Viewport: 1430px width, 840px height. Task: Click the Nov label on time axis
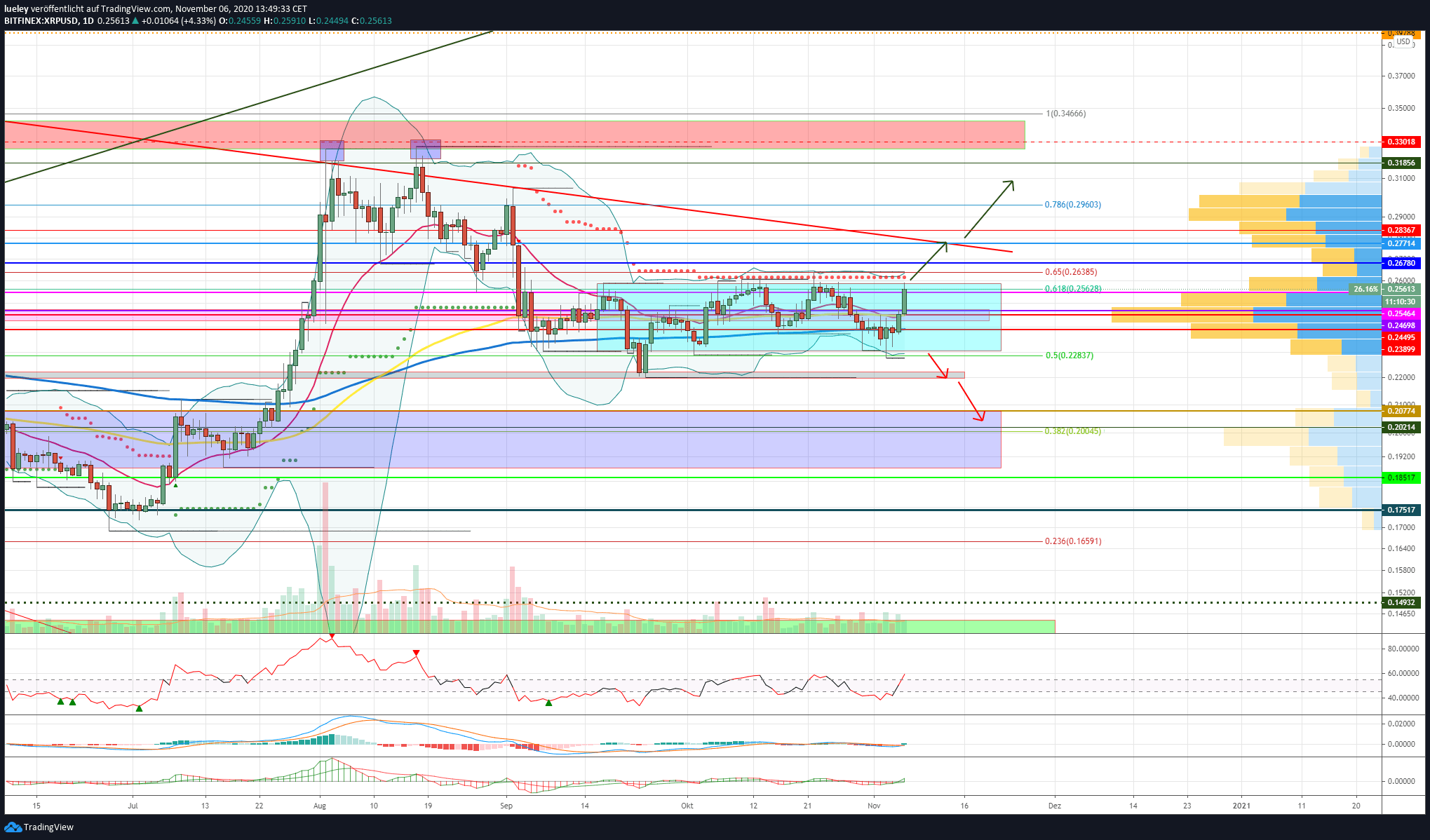[874, 806]
